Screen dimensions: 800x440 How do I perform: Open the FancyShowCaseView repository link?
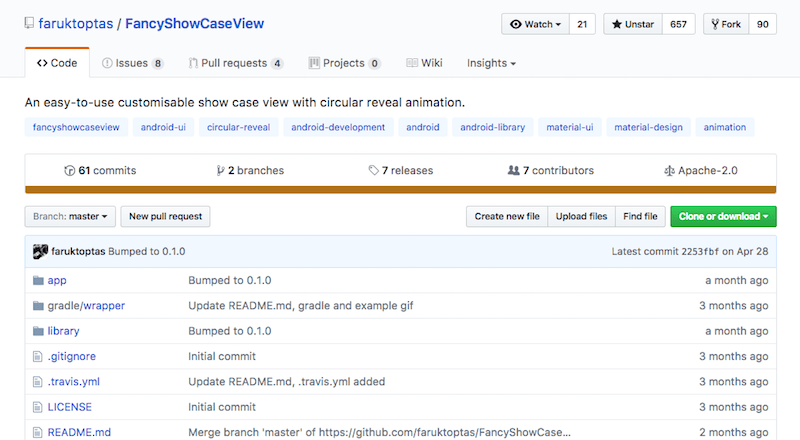[x=194, y=23]
